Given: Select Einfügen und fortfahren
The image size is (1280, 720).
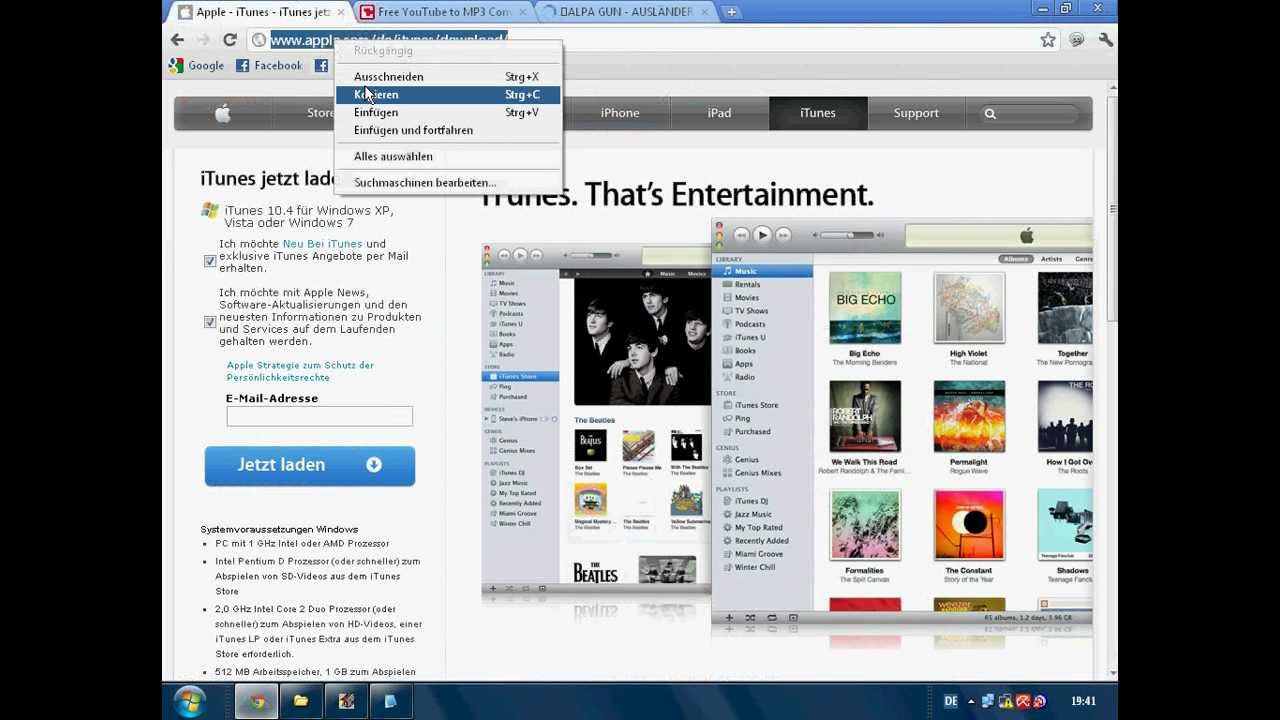Looking at the screenshot, I should 447,131.
